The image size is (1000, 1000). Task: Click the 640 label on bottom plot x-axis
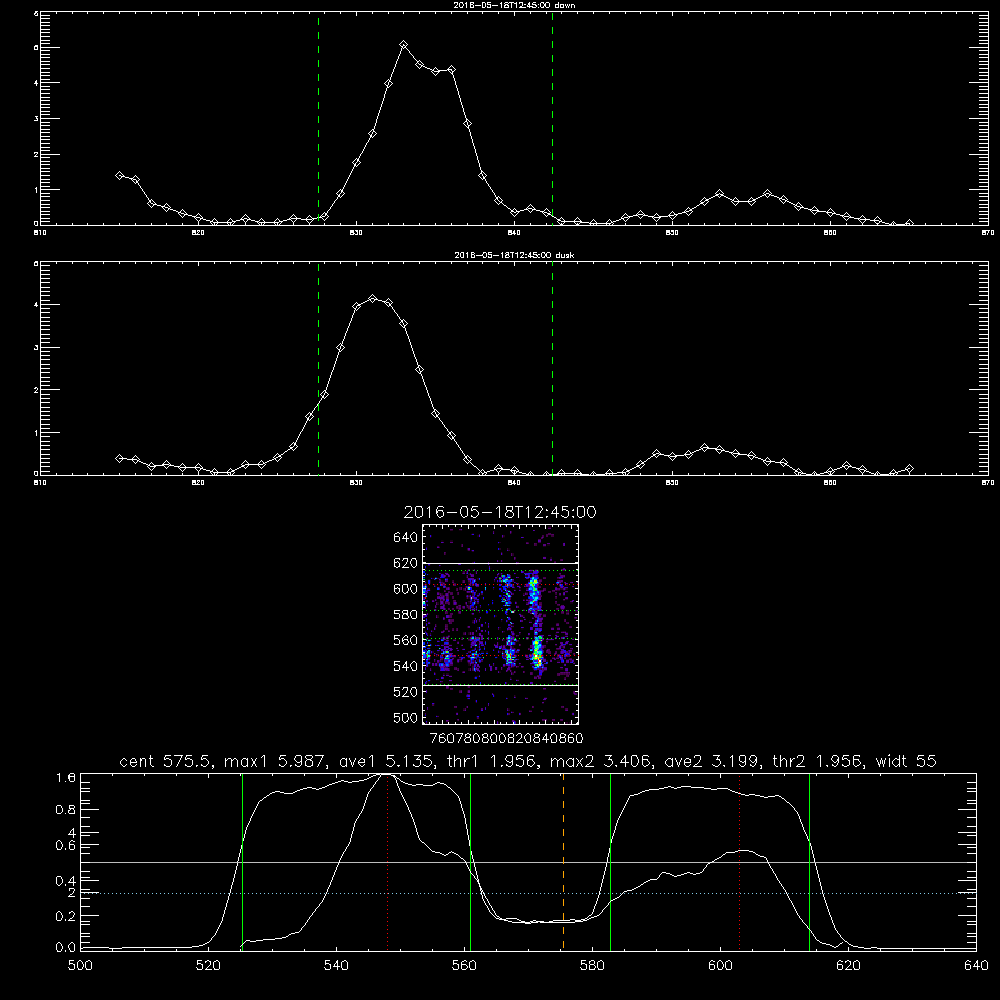coord(976,966)
